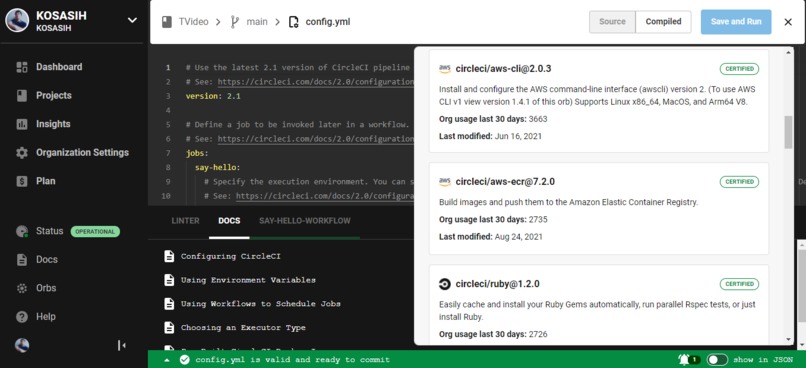
Task: Click document icon beside Using Workflows to Schedule Jobs
Action: click(x=169, y=304)
